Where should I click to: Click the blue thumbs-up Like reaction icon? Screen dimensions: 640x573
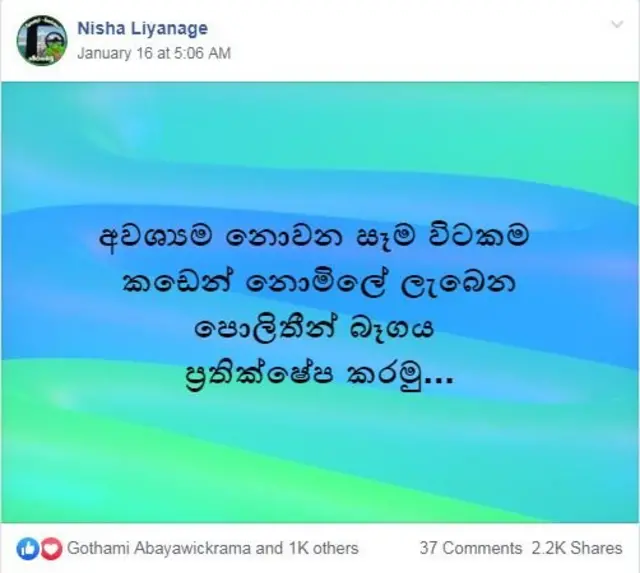coord(27,549)
